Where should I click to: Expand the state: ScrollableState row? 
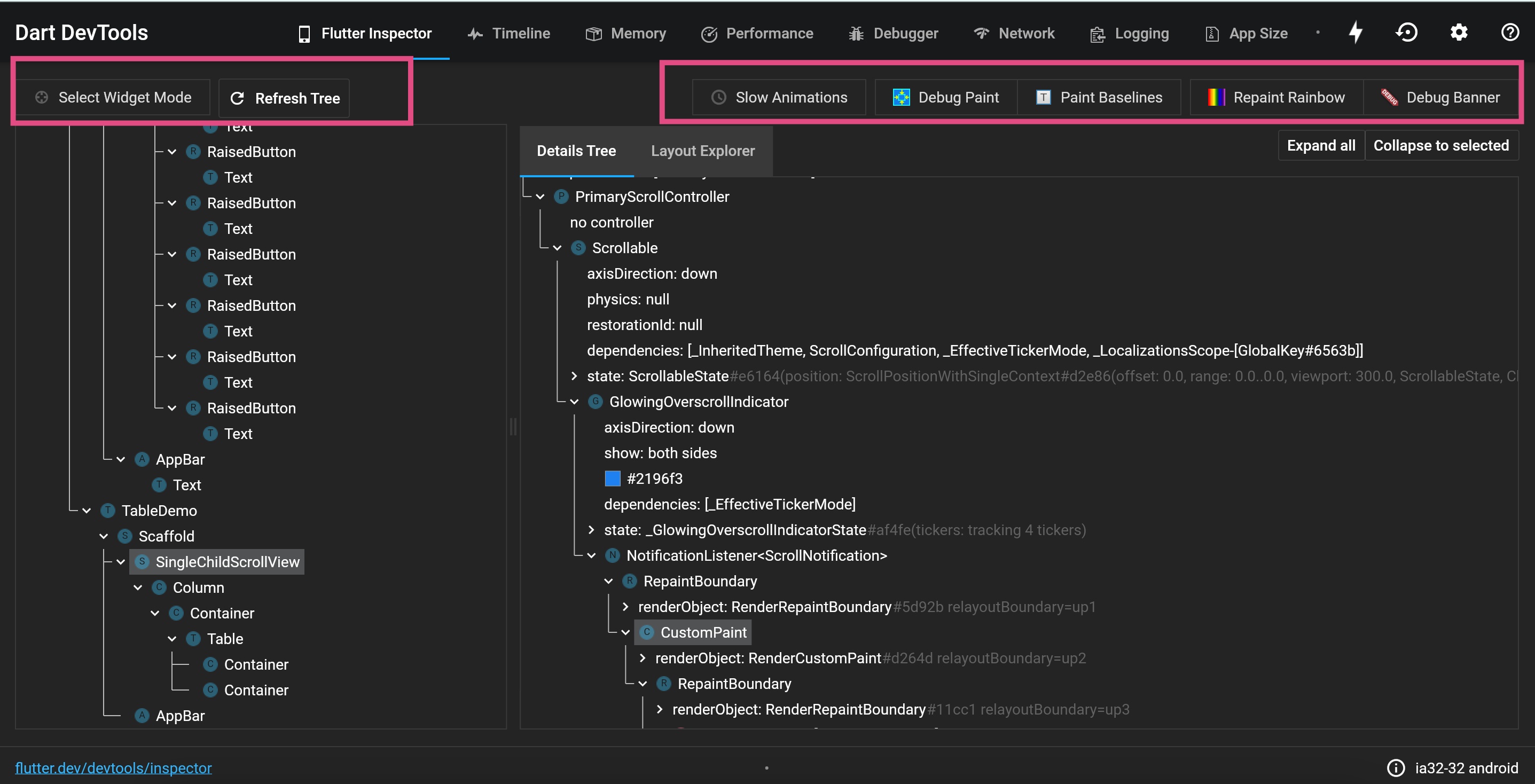574,376
